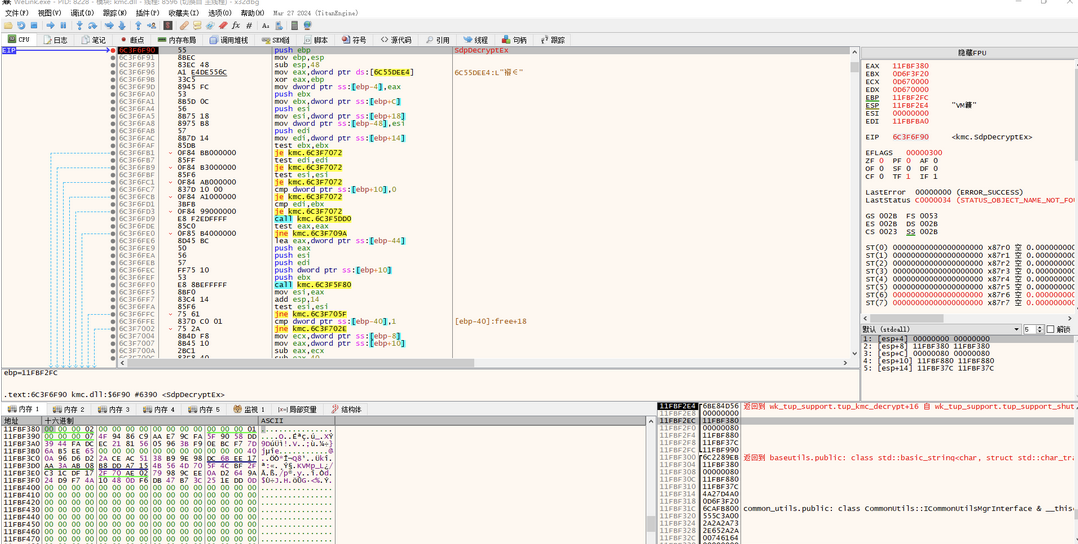Click the Run To User Code icon
Image resolution: width=1078 pixels, height=544 pixels.
tap(151, 25)
